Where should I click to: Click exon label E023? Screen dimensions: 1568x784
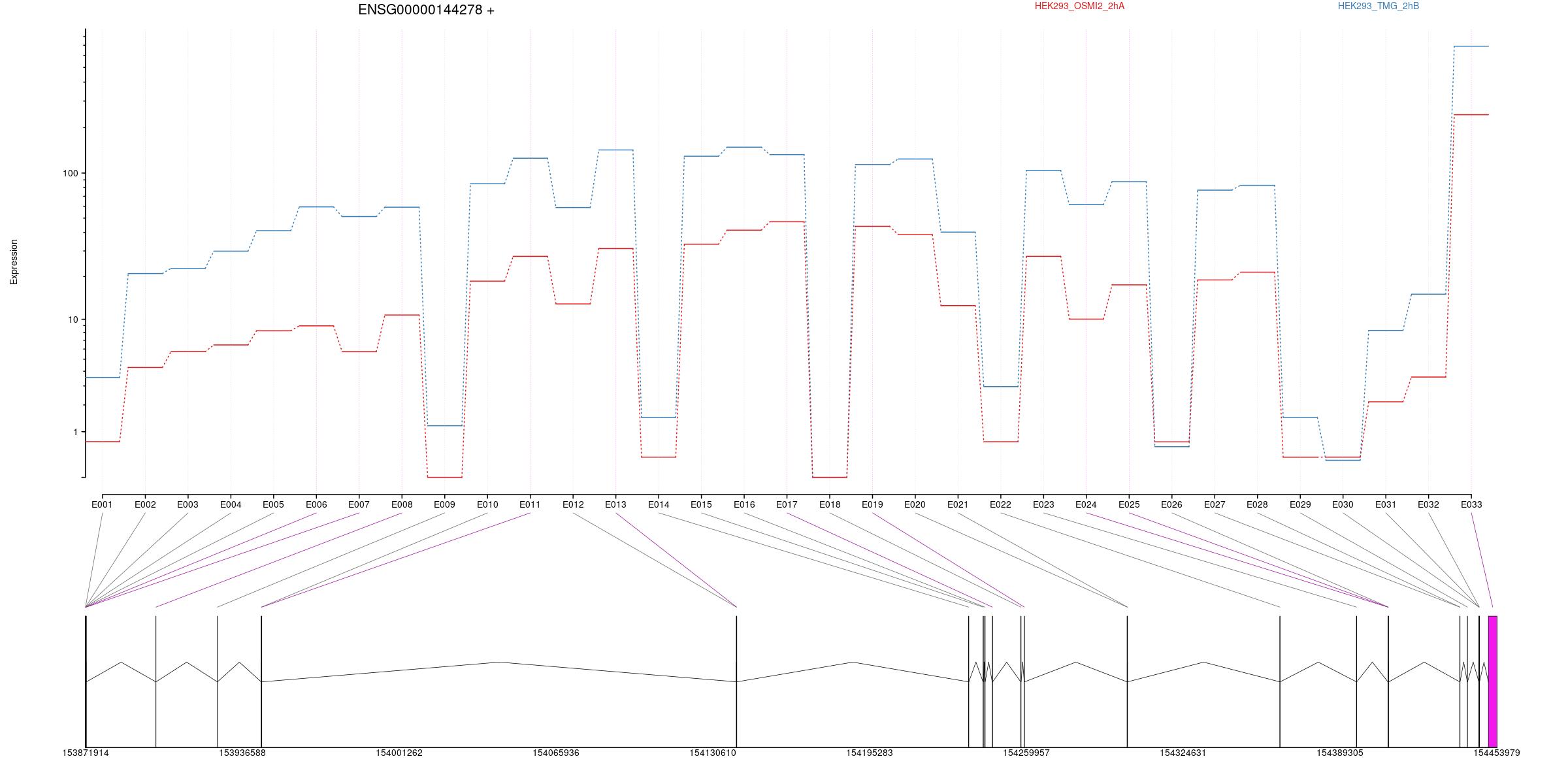(x=1043, y=504)
